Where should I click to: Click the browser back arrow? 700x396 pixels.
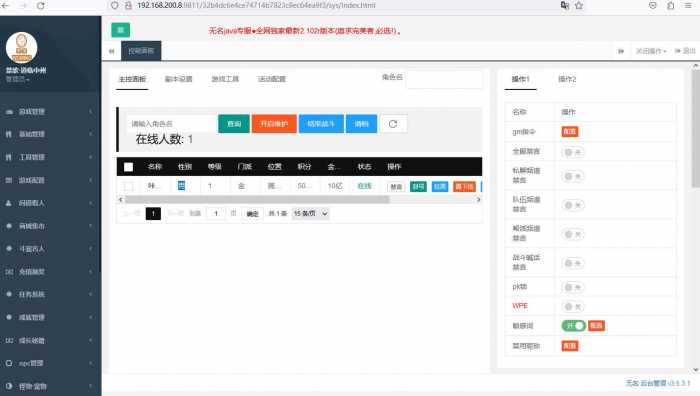tap(5, 5)
